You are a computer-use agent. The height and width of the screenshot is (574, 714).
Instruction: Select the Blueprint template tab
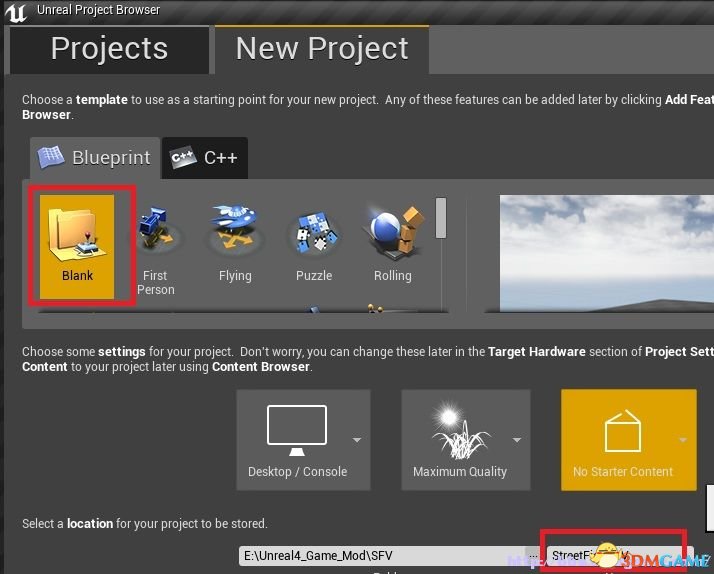95,158
